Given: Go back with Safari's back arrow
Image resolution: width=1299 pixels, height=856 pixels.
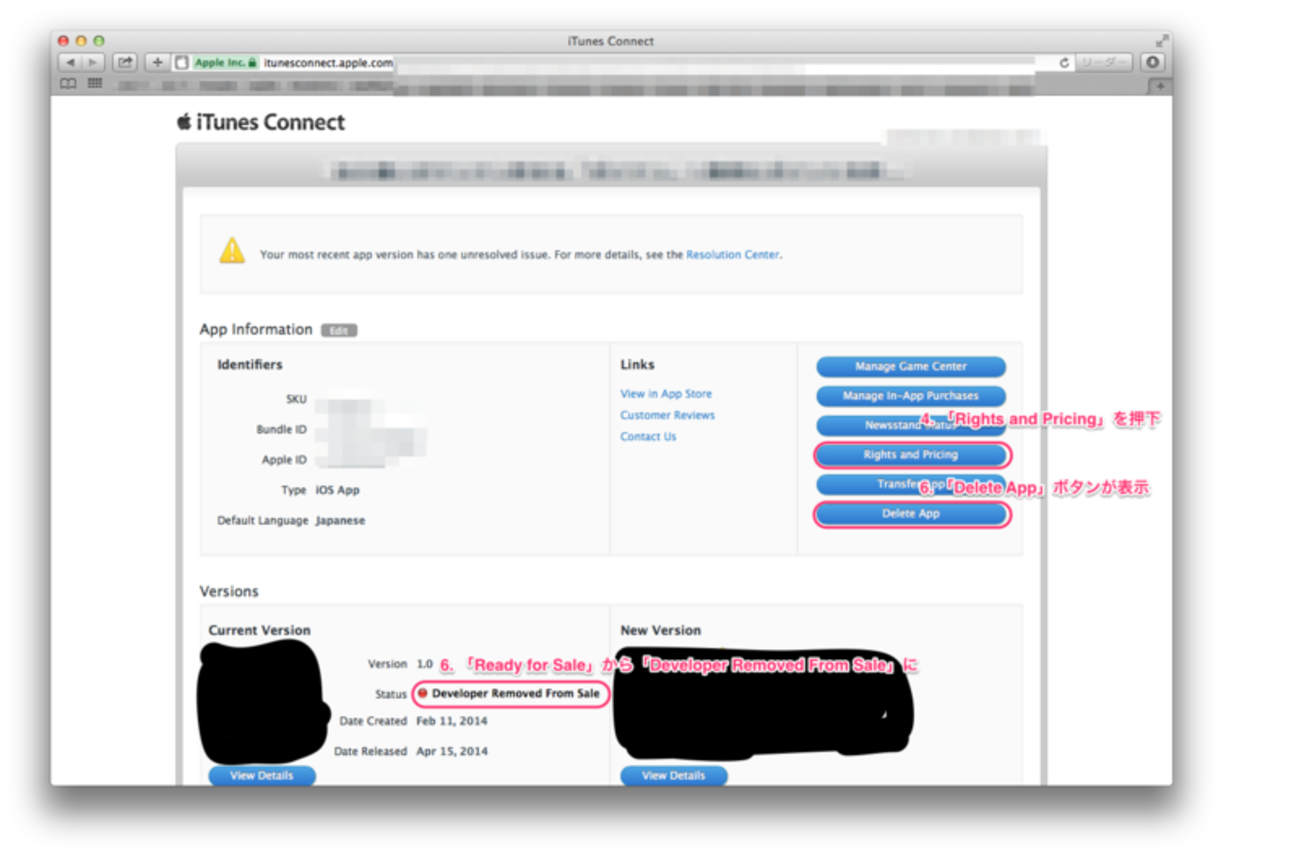Looking at the screenshot, I should 70,62.
